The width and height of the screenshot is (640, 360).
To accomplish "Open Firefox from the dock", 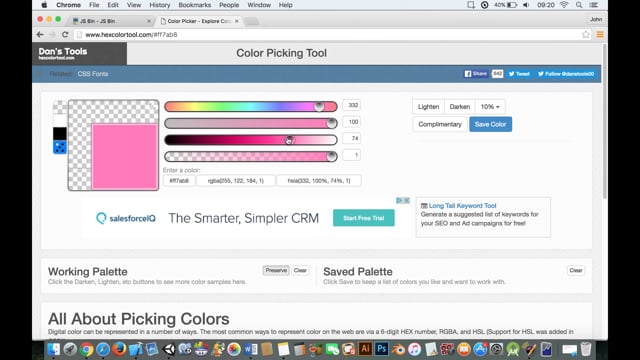I will [x=119, y=349].
